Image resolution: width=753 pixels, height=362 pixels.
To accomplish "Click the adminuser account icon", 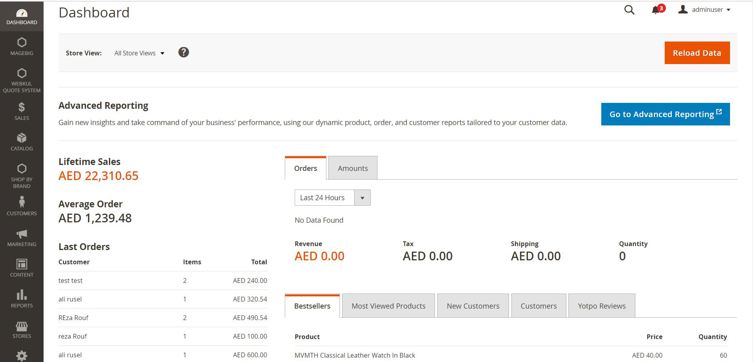I will (x=683, y=9).
